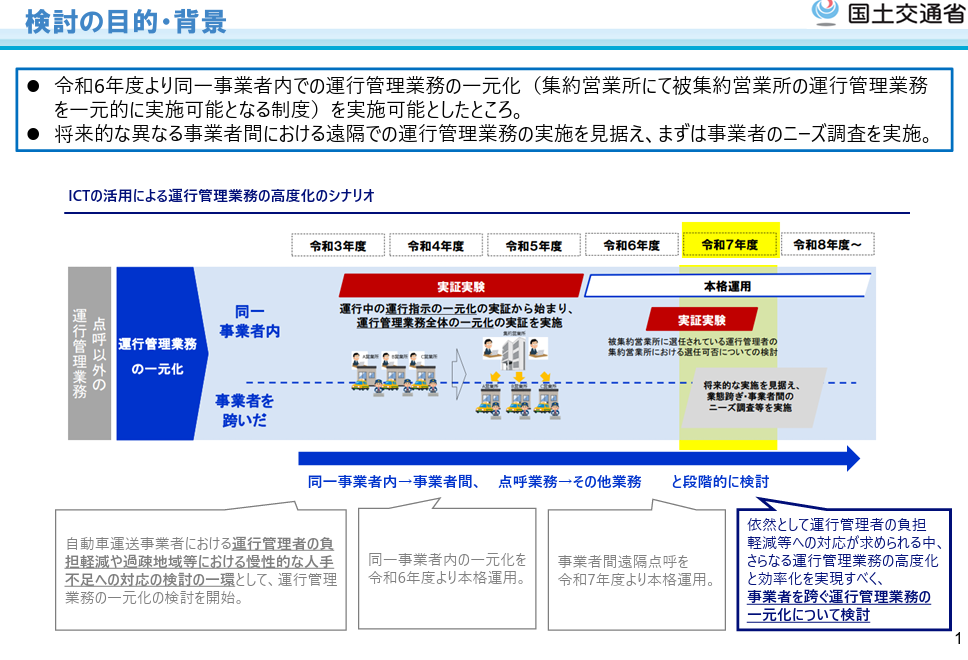Click the tip of the blue timeline arrow
The width and height of the screenshot is (968, 660).
(x=851, y=458)
